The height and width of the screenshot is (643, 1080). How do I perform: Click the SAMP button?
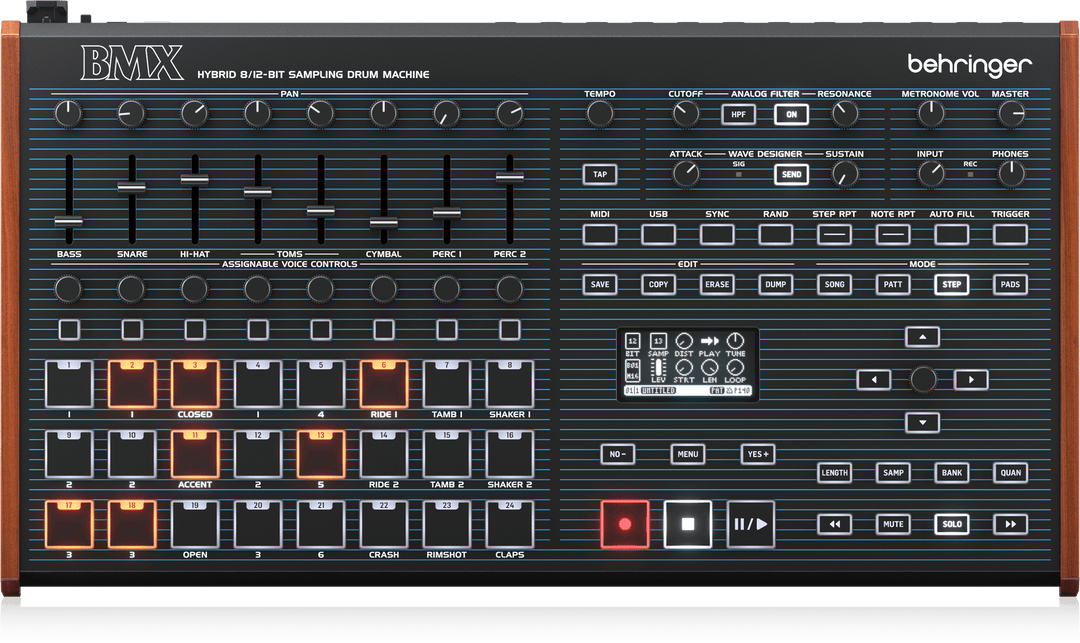coord(893,473)
